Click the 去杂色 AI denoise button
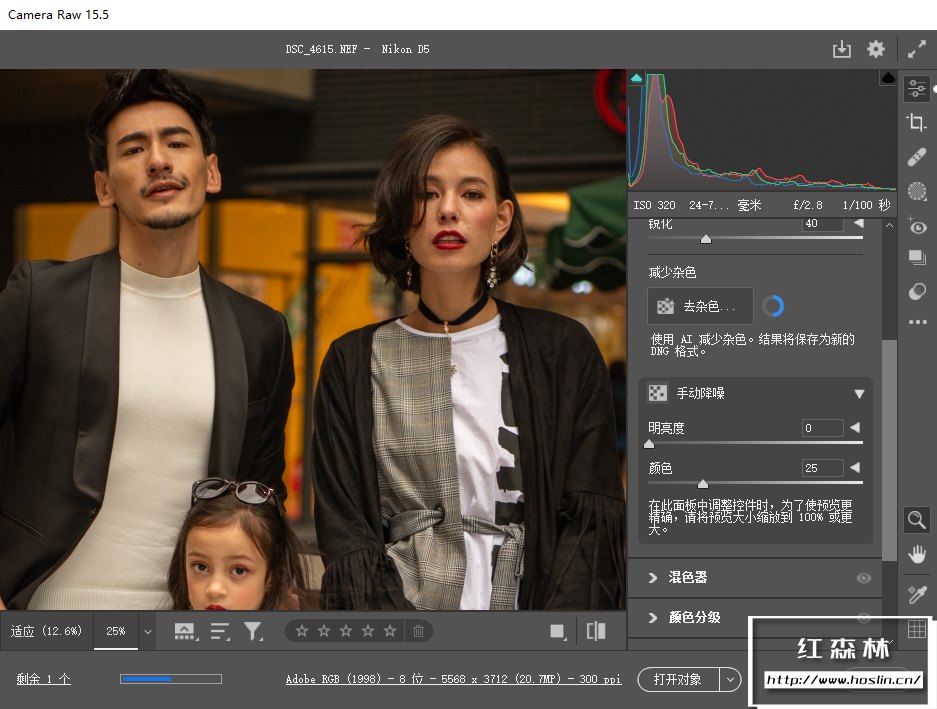 tap(701, 306)
